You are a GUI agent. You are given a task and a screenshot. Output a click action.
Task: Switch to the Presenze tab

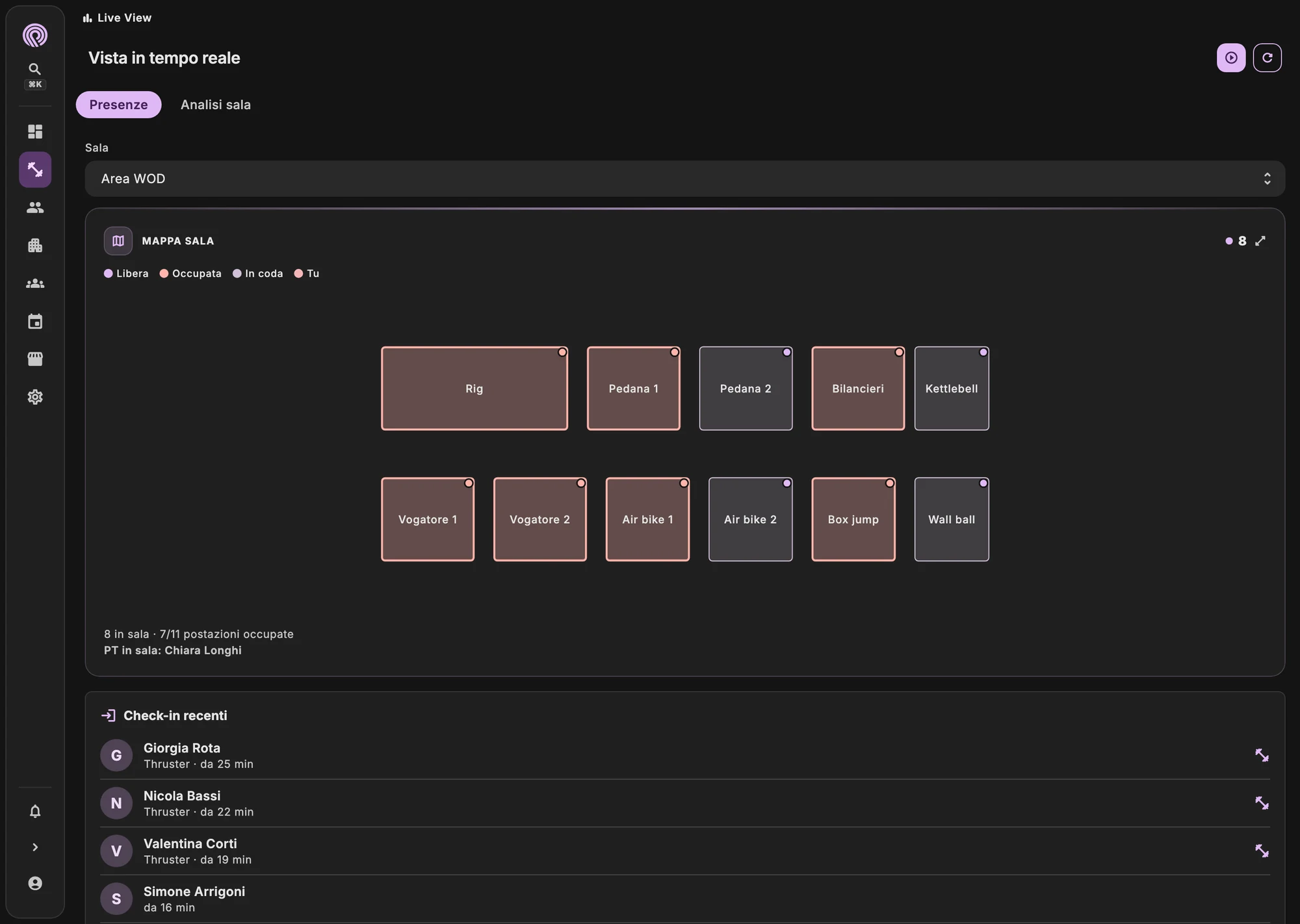point(118,105)
